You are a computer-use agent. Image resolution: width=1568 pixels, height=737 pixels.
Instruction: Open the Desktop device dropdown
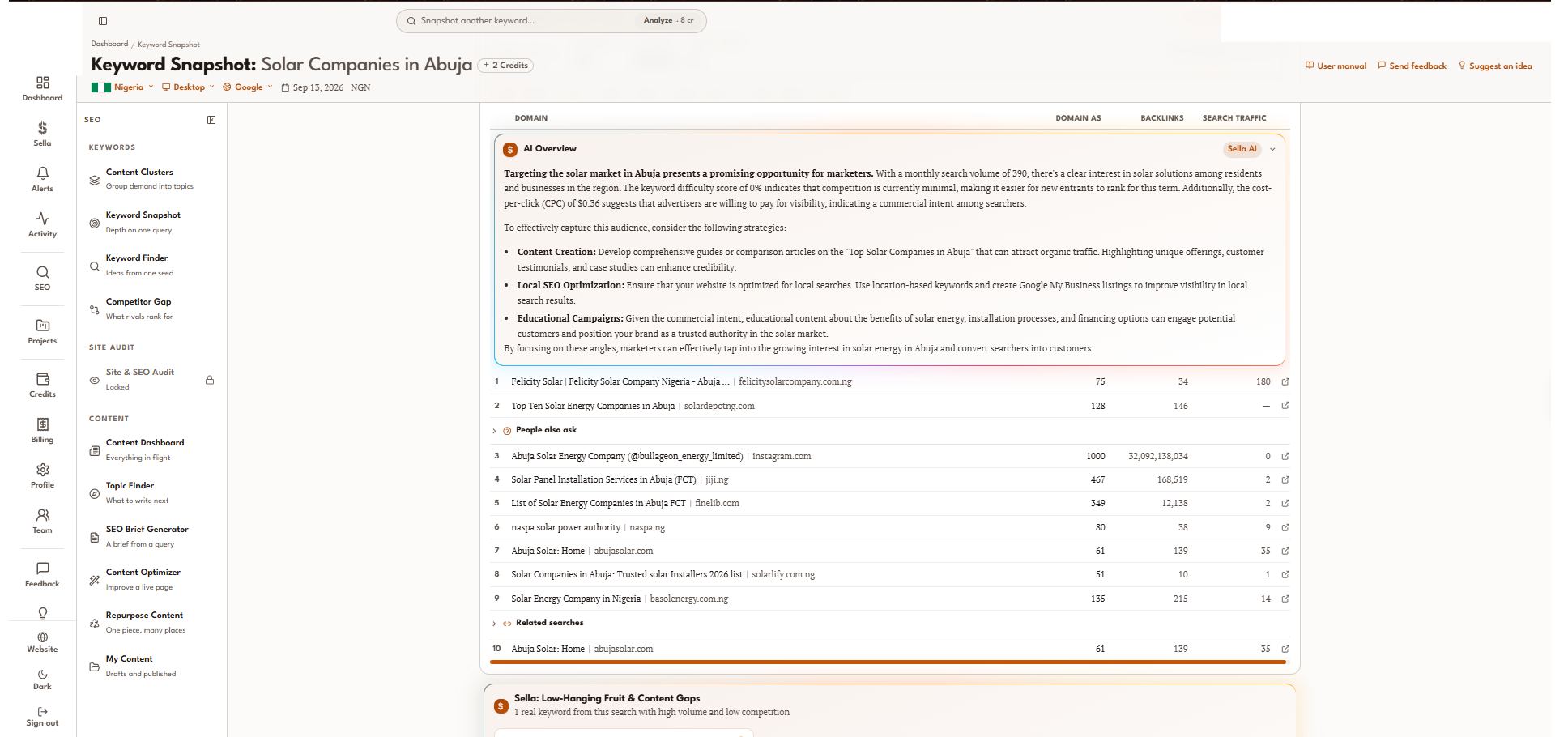pyautogui.click(x=188, y=87)
